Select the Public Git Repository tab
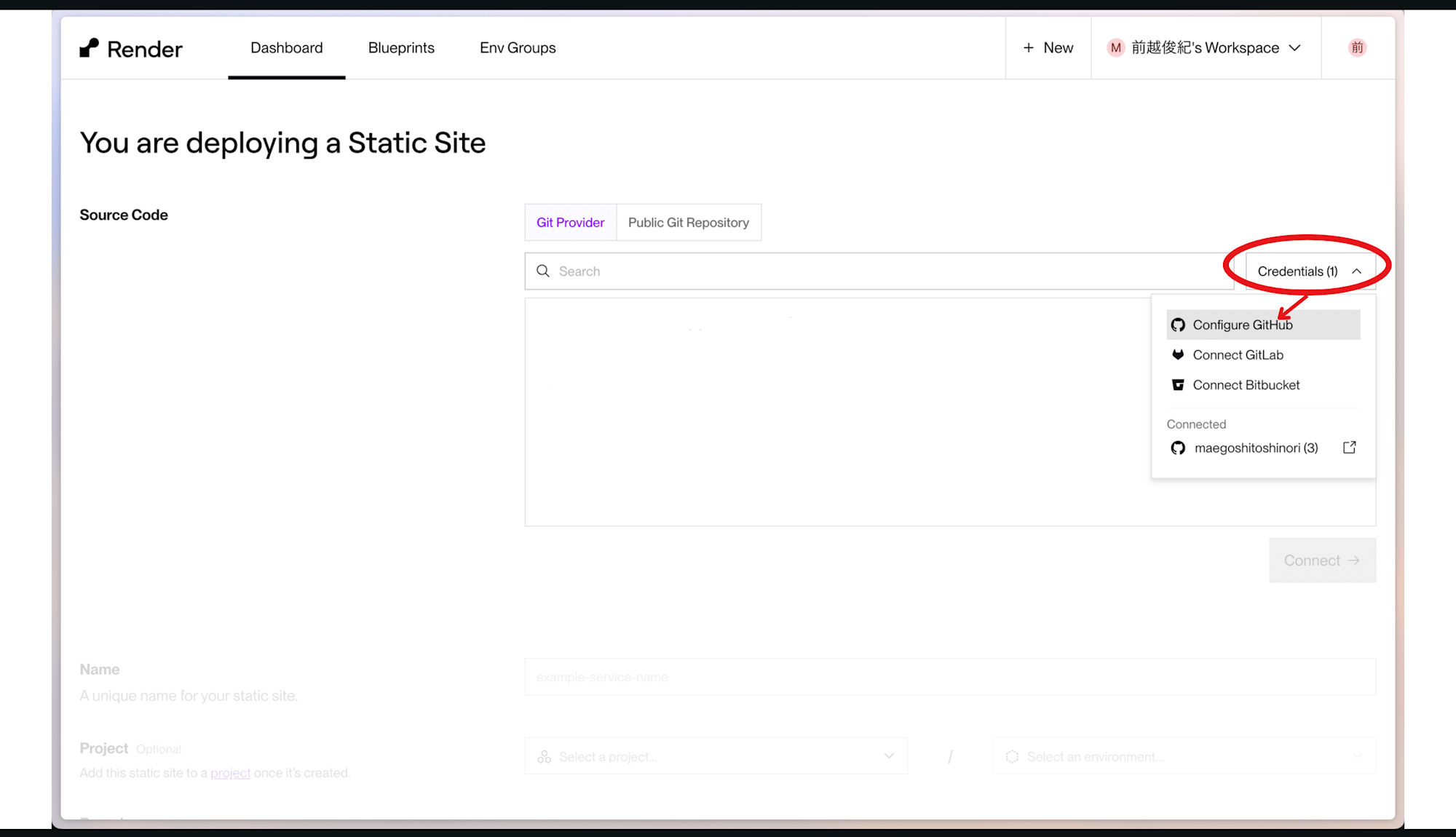The height and width of the screenshot is (837, 1456). click(x=688, y=222)
